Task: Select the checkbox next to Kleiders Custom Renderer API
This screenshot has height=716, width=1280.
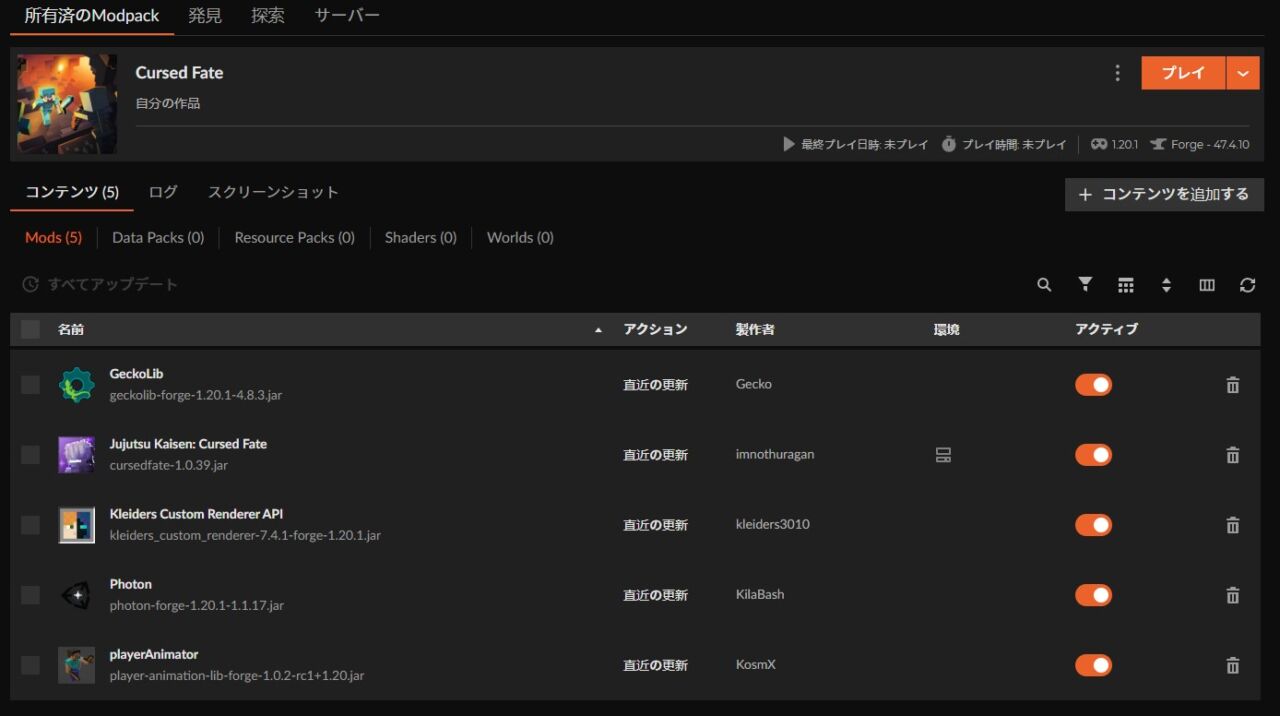Action: pos(29,524)
